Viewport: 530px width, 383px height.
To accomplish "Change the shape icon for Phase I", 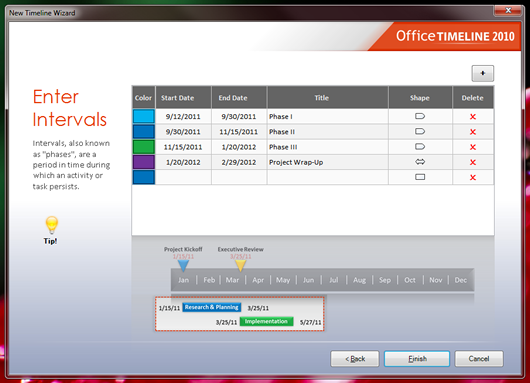I will pos(420,116).
